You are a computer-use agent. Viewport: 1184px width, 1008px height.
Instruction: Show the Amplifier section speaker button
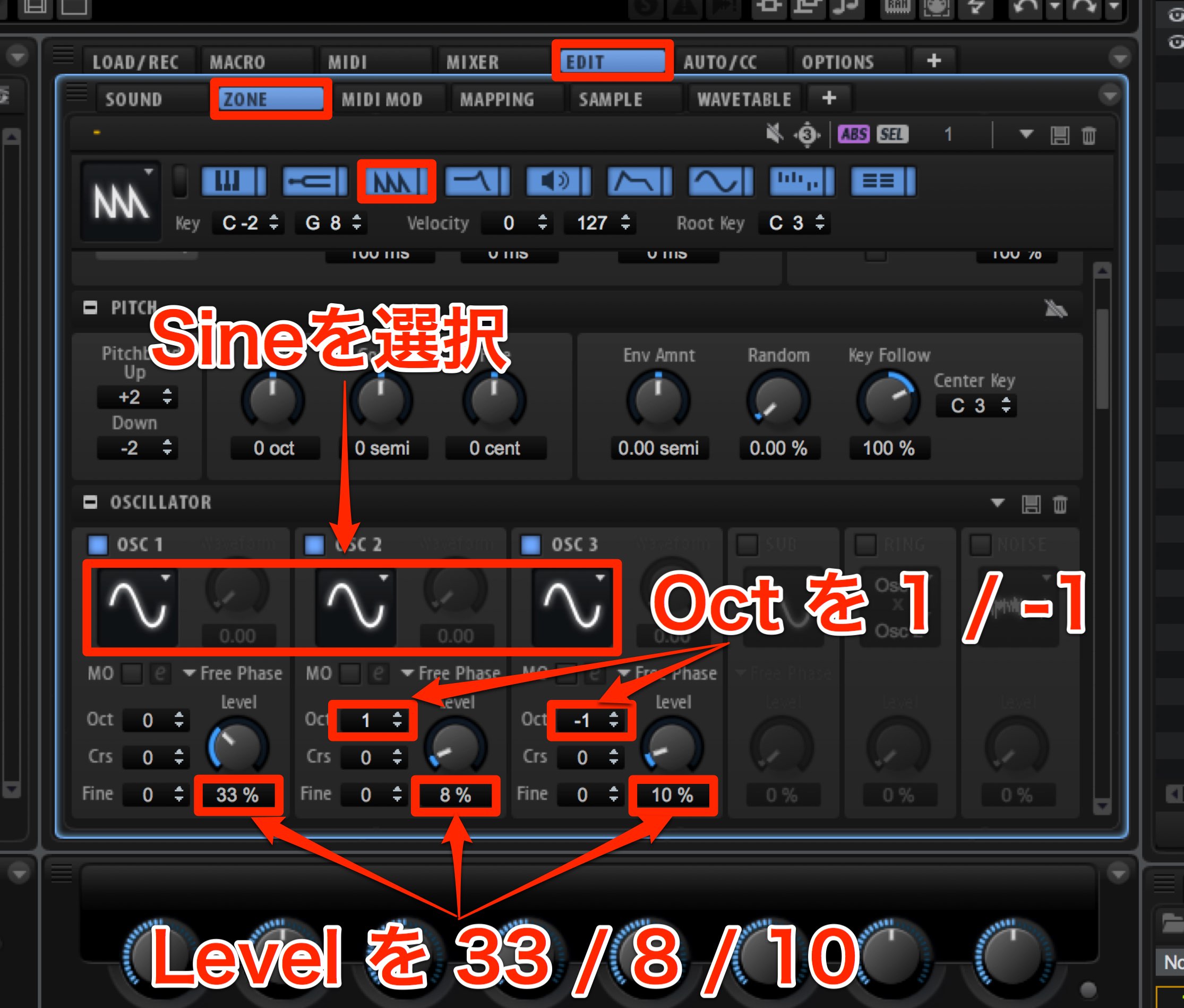click(x=559, y=182)
